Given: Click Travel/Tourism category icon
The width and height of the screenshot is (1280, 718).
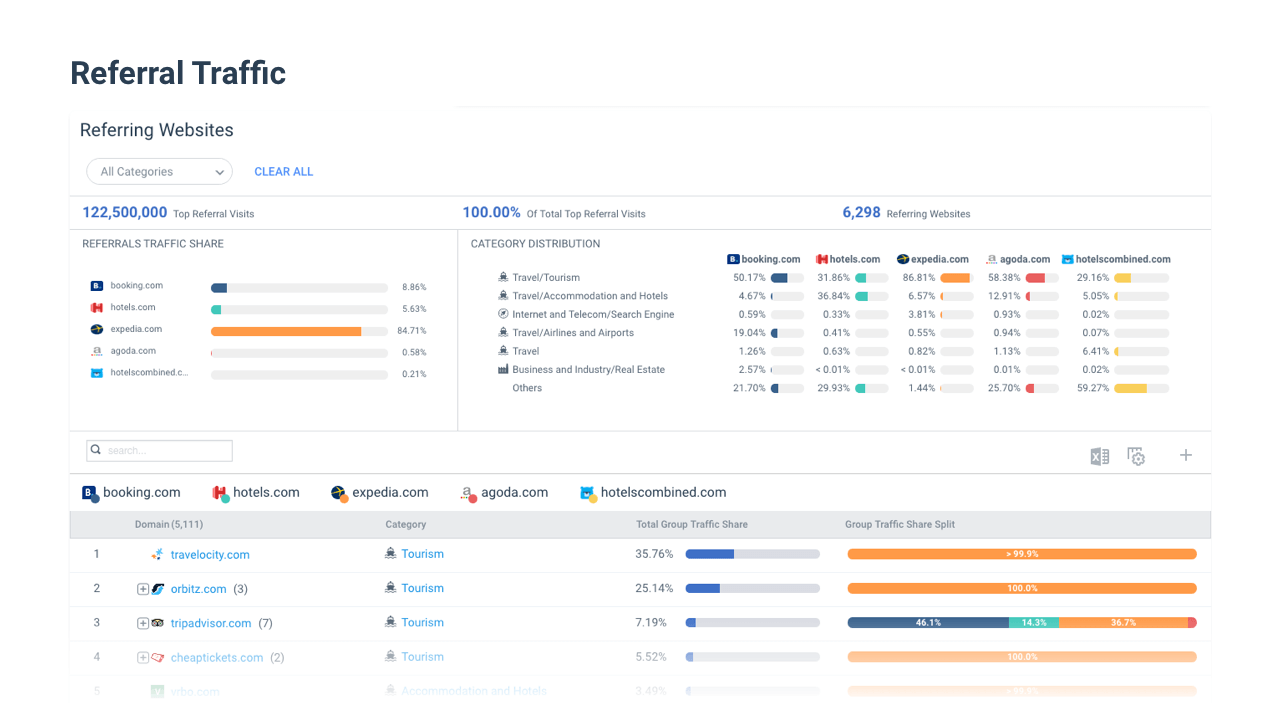Looking at the screenshot, I should pos(503,277).
